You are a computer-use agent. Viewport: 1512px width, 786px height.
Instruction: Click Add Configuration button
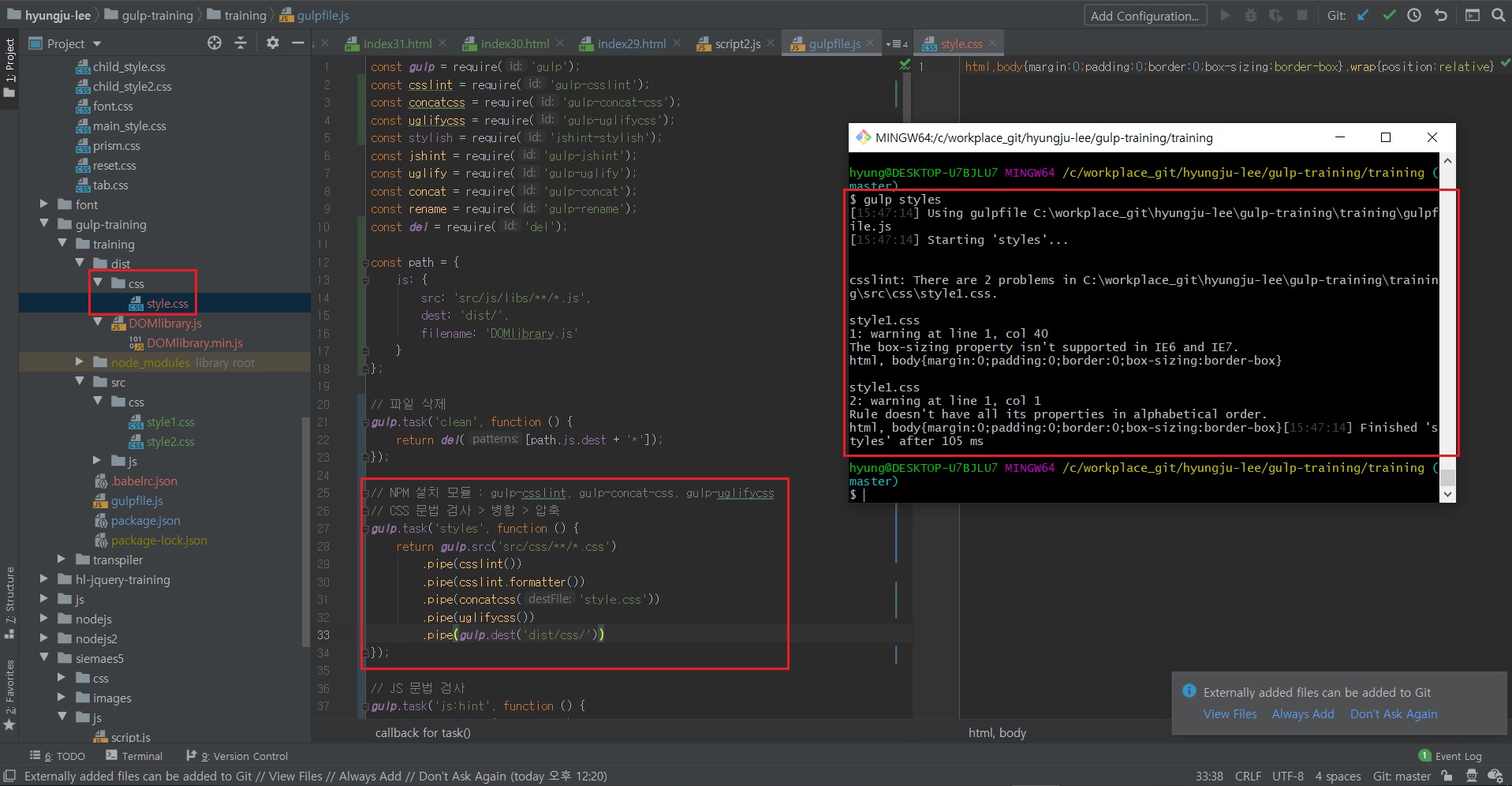[x=1144, y=16]
